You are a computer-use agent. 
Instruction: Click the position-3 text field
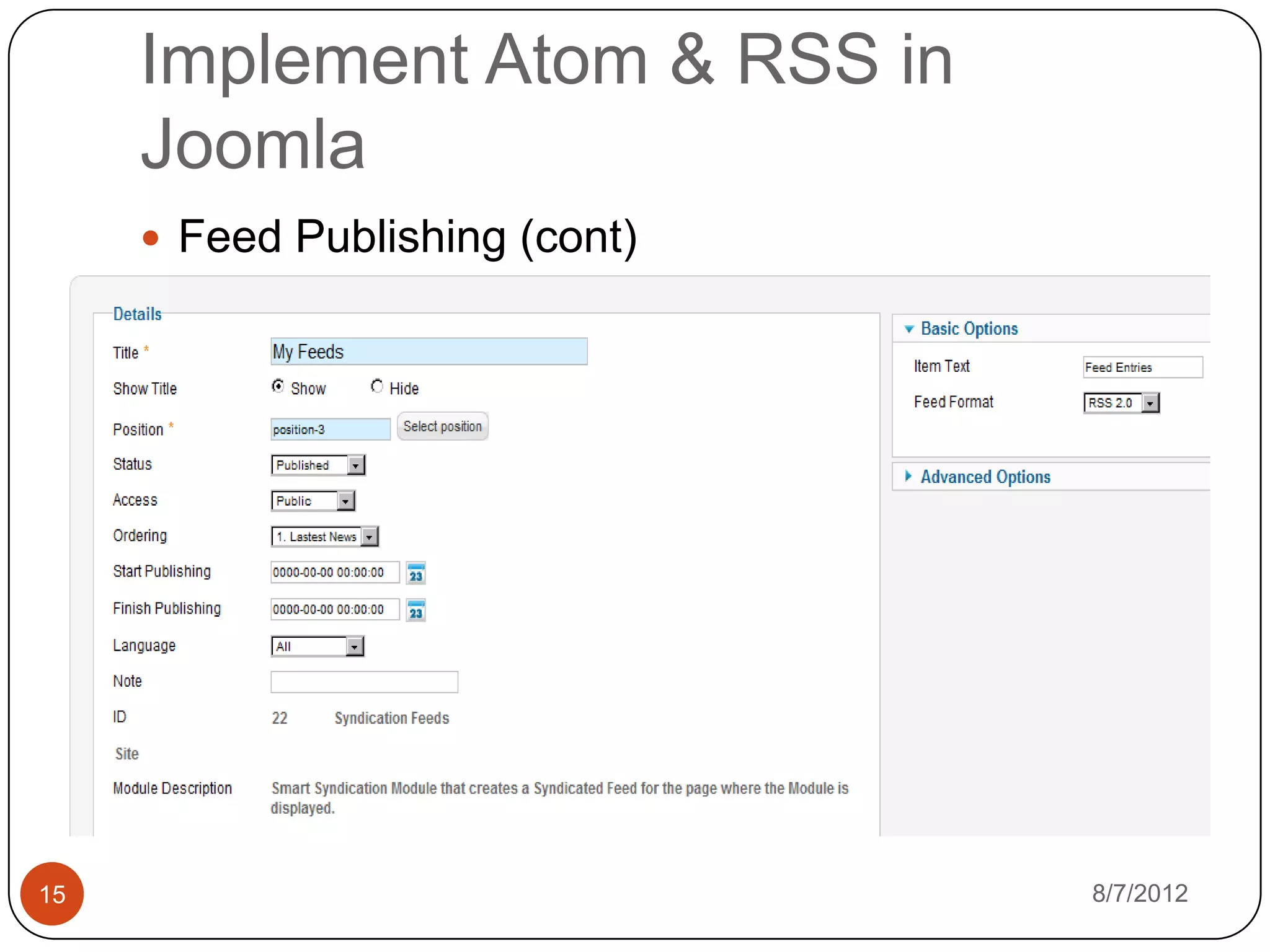[x=330, y=429]
